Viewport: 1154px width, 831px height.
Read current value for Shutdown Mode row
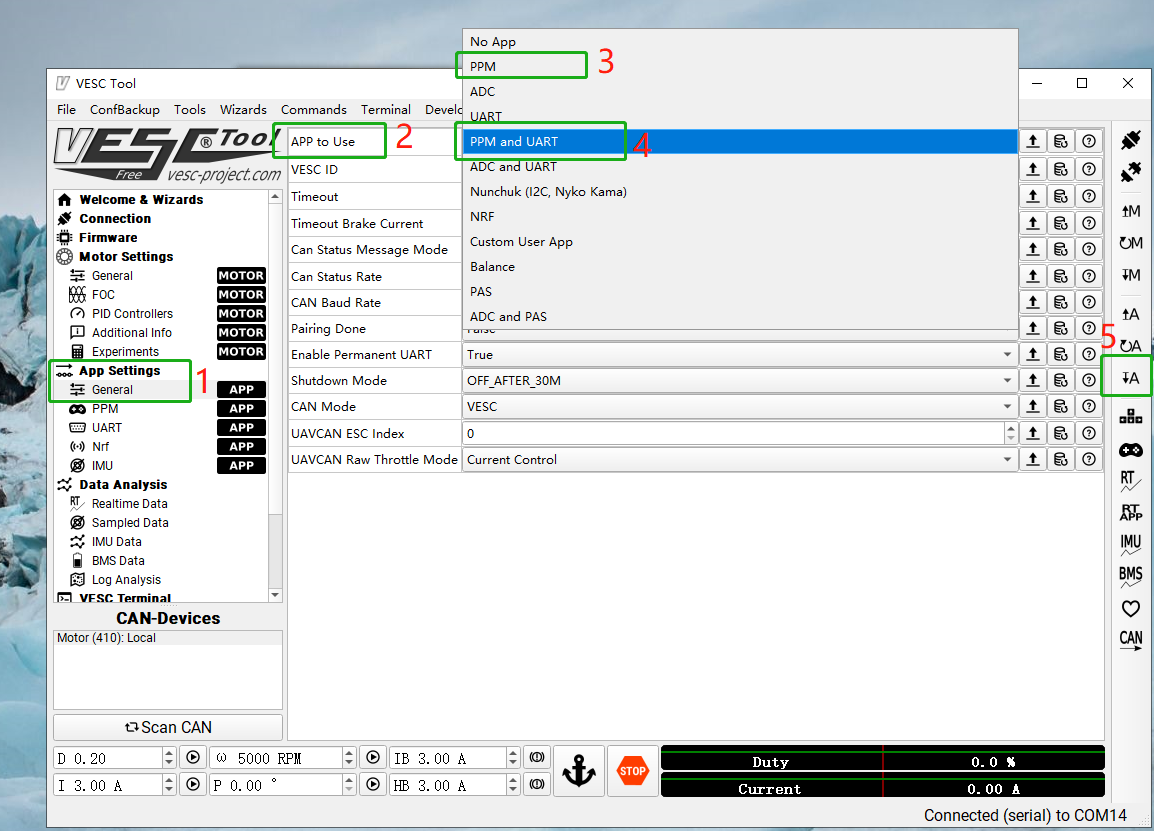1033,380
